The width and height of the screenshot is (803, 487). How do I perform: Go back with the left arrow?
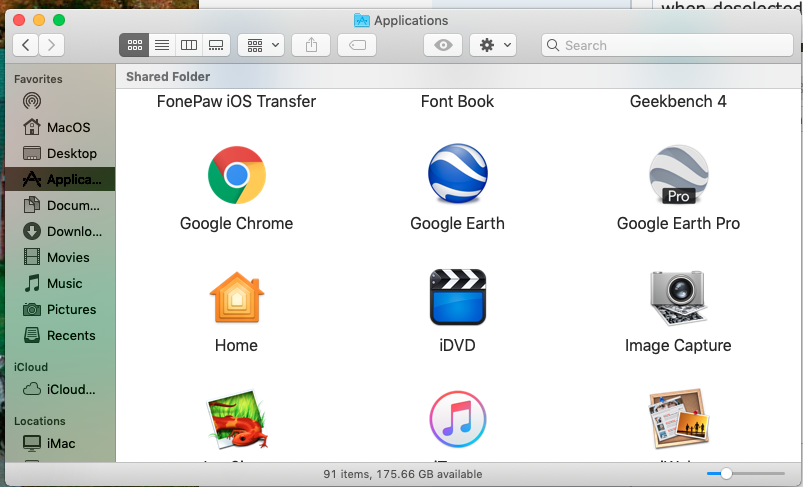[x=26, y=45]
